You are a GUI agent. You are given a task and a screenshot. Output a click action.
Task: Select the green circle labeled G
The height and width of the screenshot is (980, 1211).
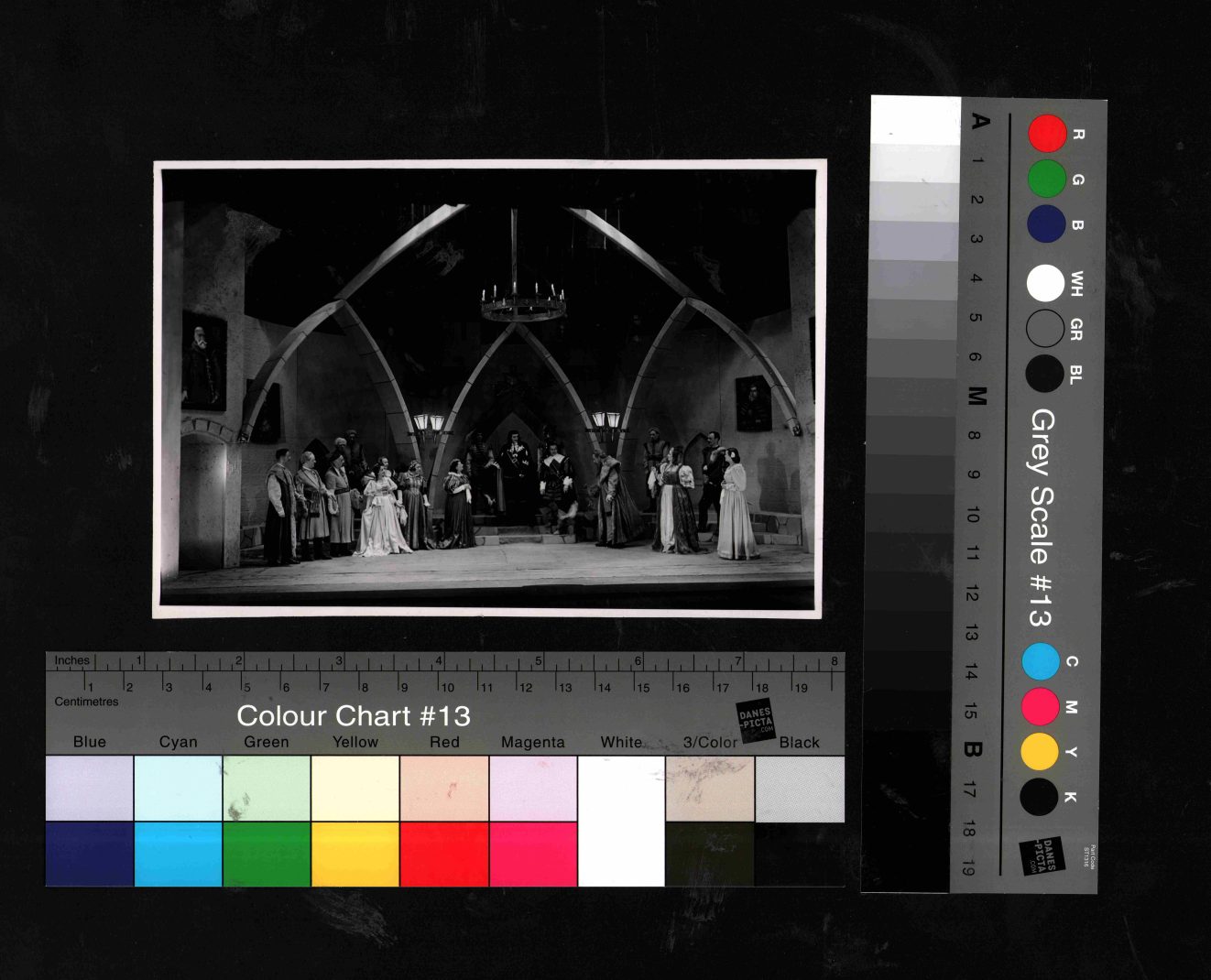pos(1046,179)
